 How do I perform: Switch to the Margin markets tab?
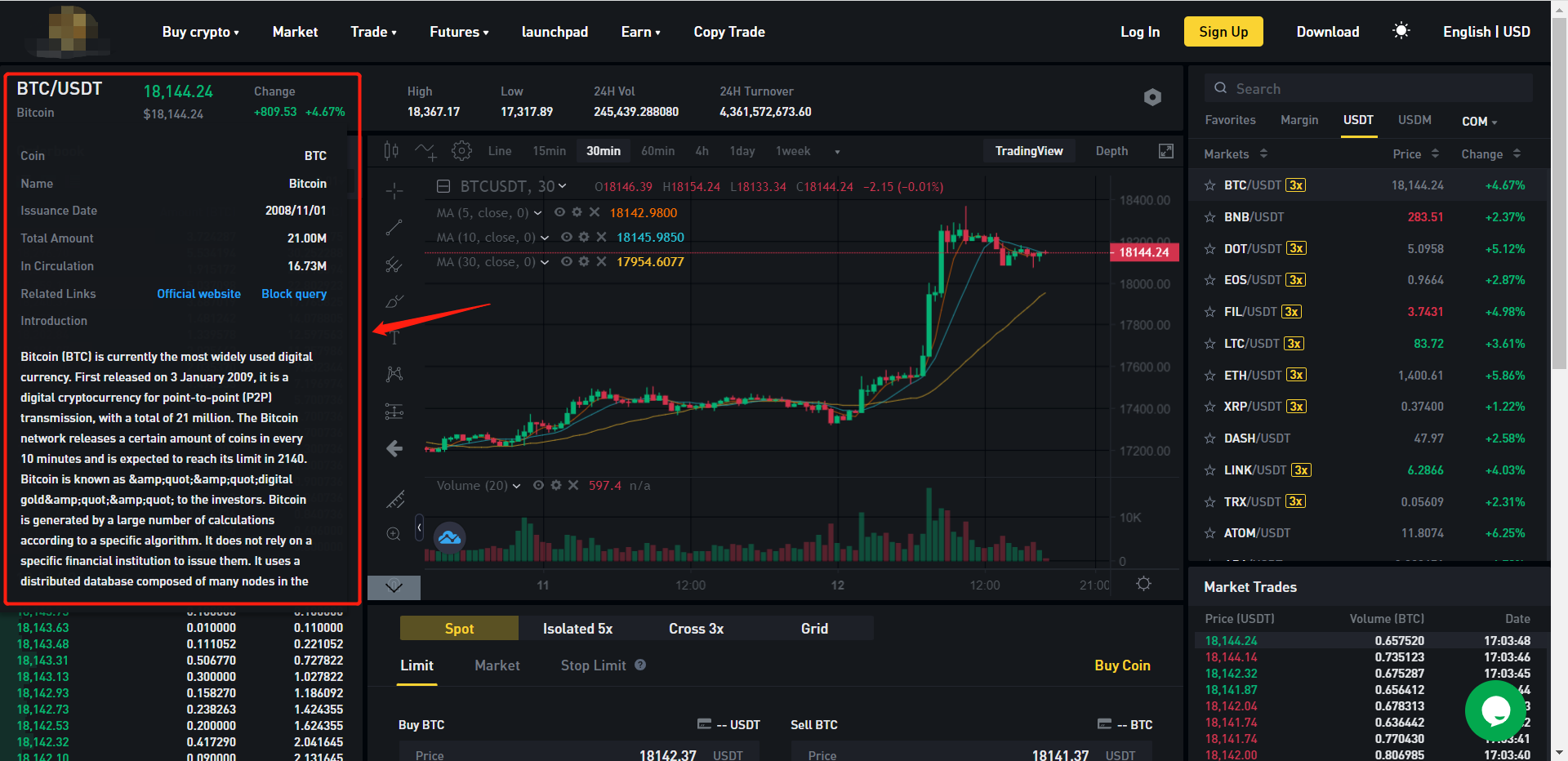pyautogui.click(x=1299, y=120)
